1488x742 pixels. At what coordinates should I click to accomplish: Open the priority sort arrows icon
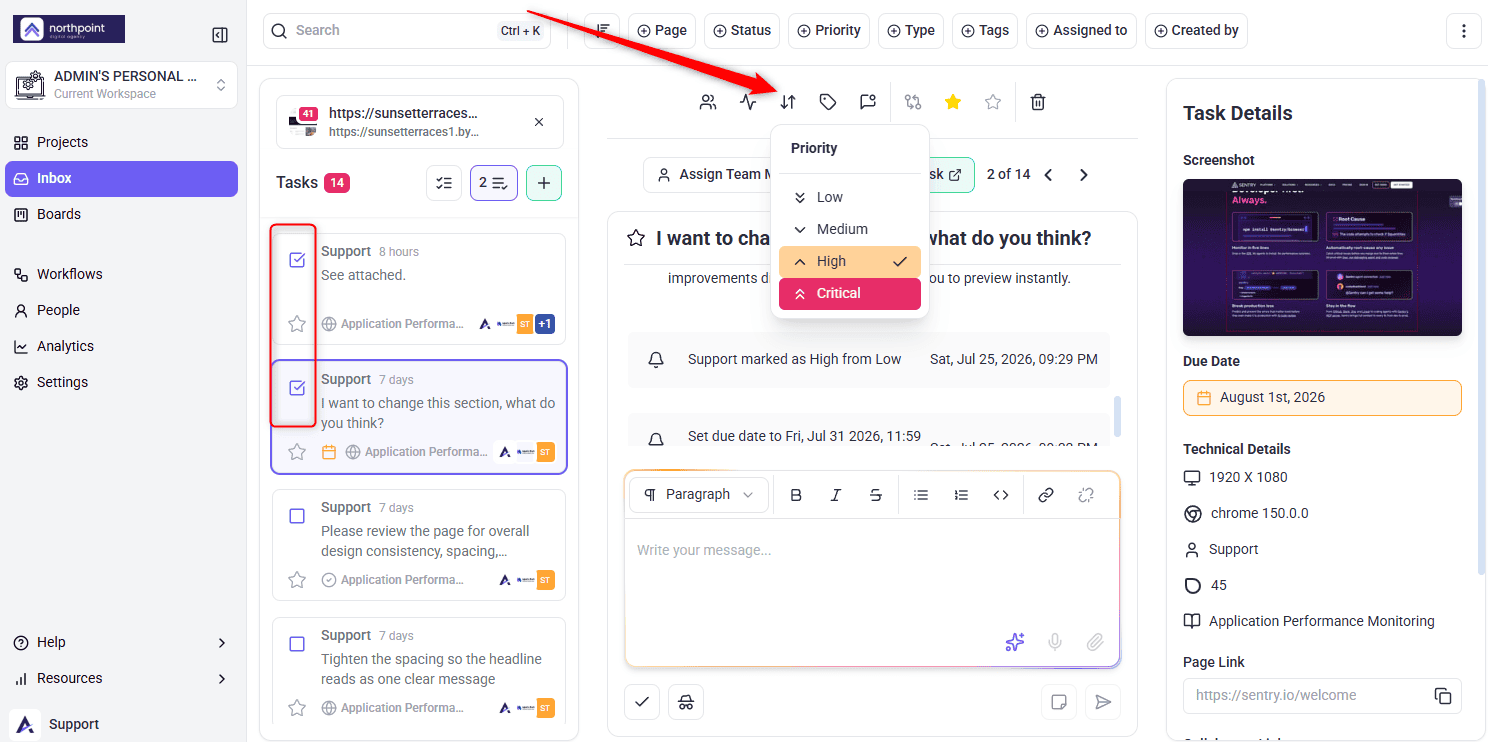pyautogui.click(x=788, y=101)
